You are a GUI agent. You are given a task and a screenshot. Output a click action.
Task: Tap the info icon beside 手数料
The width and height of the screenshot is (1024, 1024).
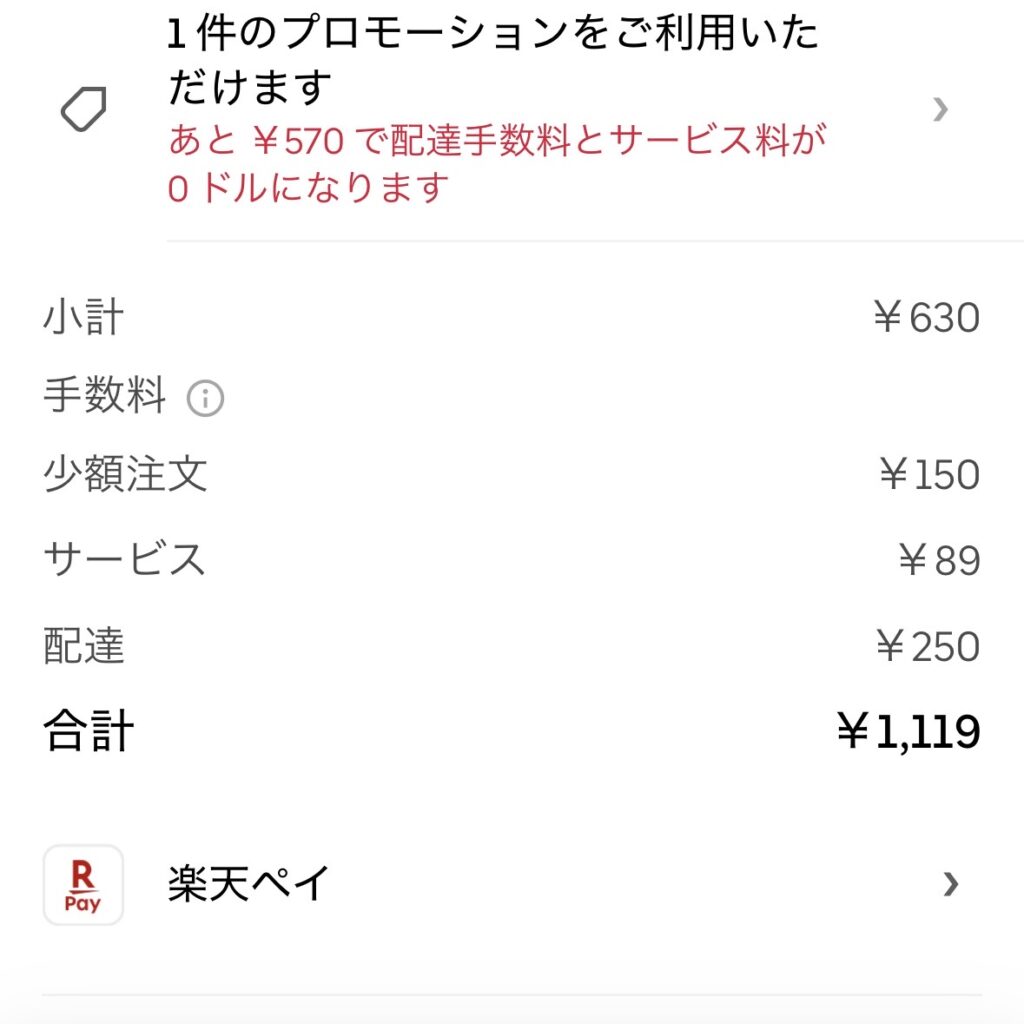pyautogui.click(x=205, y=399)
